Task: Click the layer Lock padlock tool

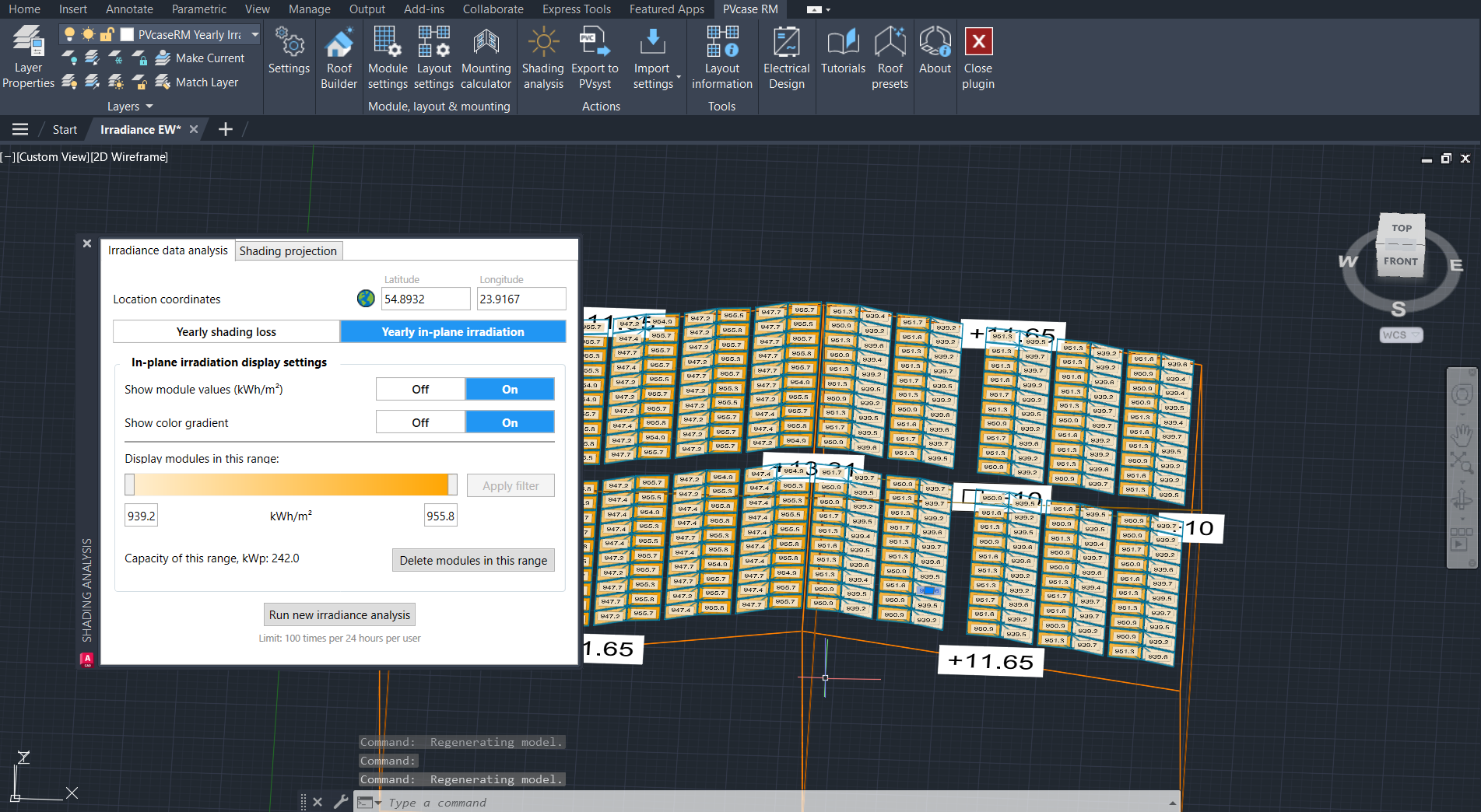Action: point(139,58)
